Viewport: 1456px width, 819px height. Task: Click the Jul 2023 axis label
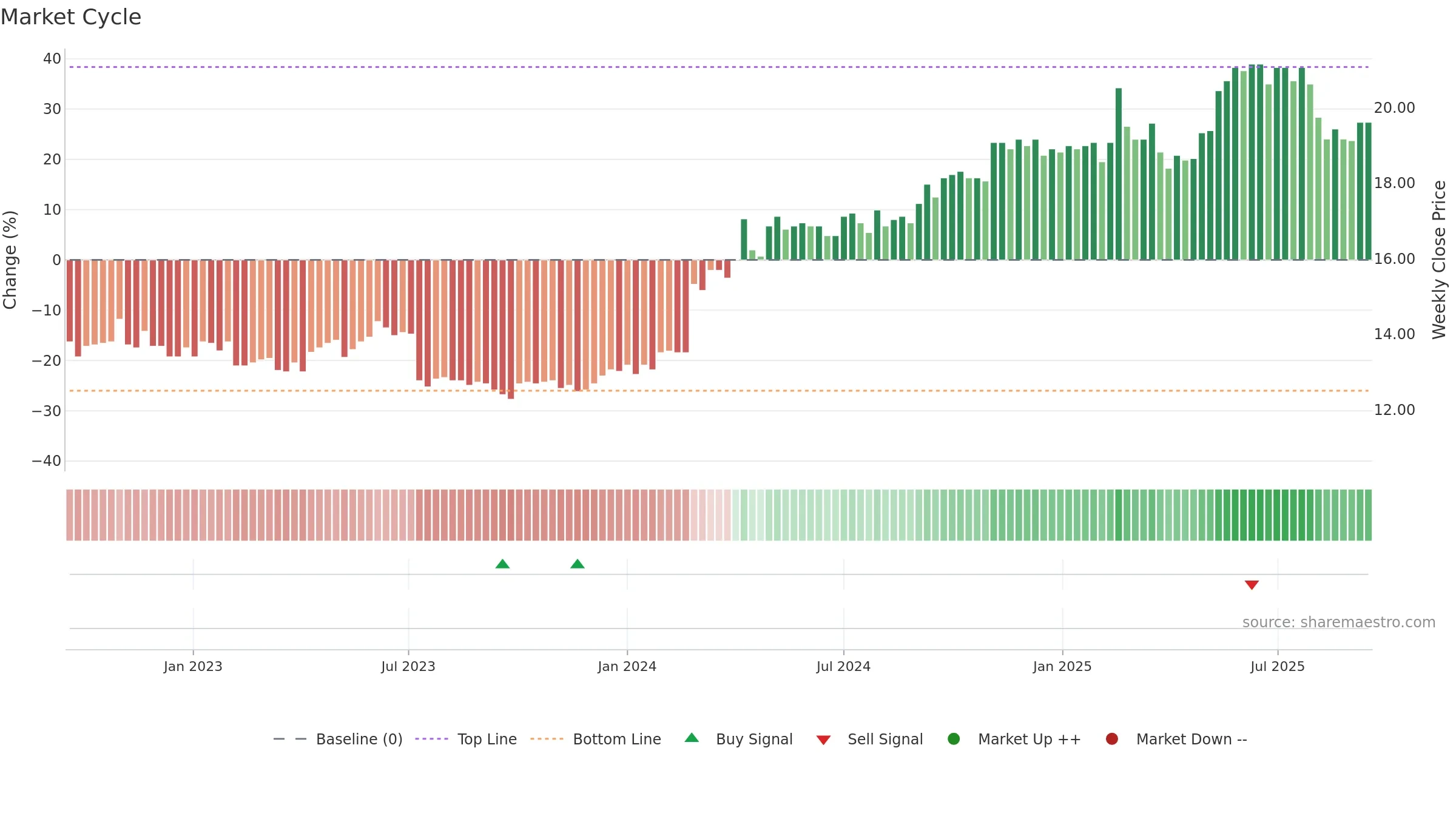[x=408, y=666]
